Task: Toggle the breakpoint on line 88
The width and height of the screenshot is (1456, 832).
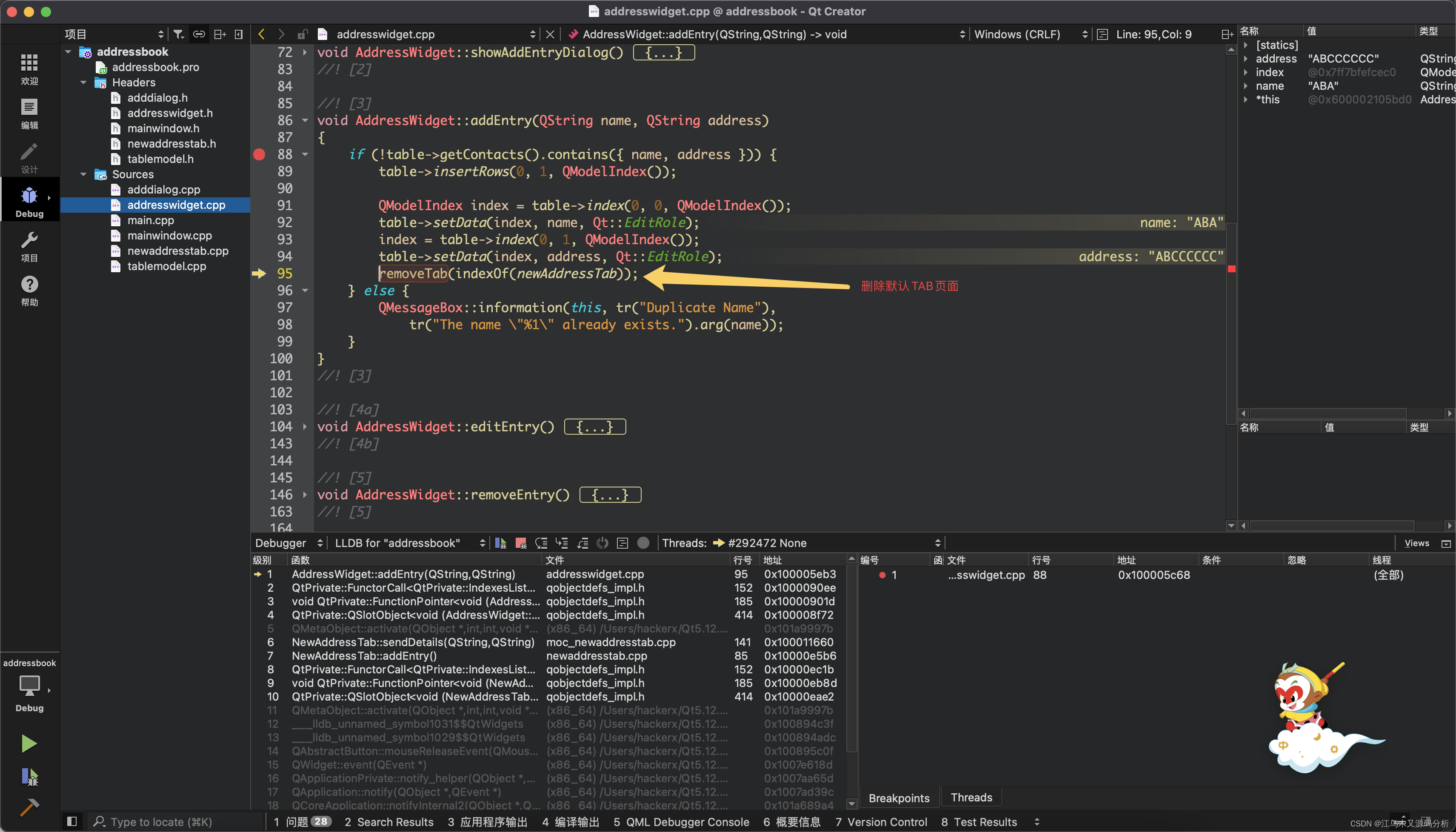Action: [259, 154]
